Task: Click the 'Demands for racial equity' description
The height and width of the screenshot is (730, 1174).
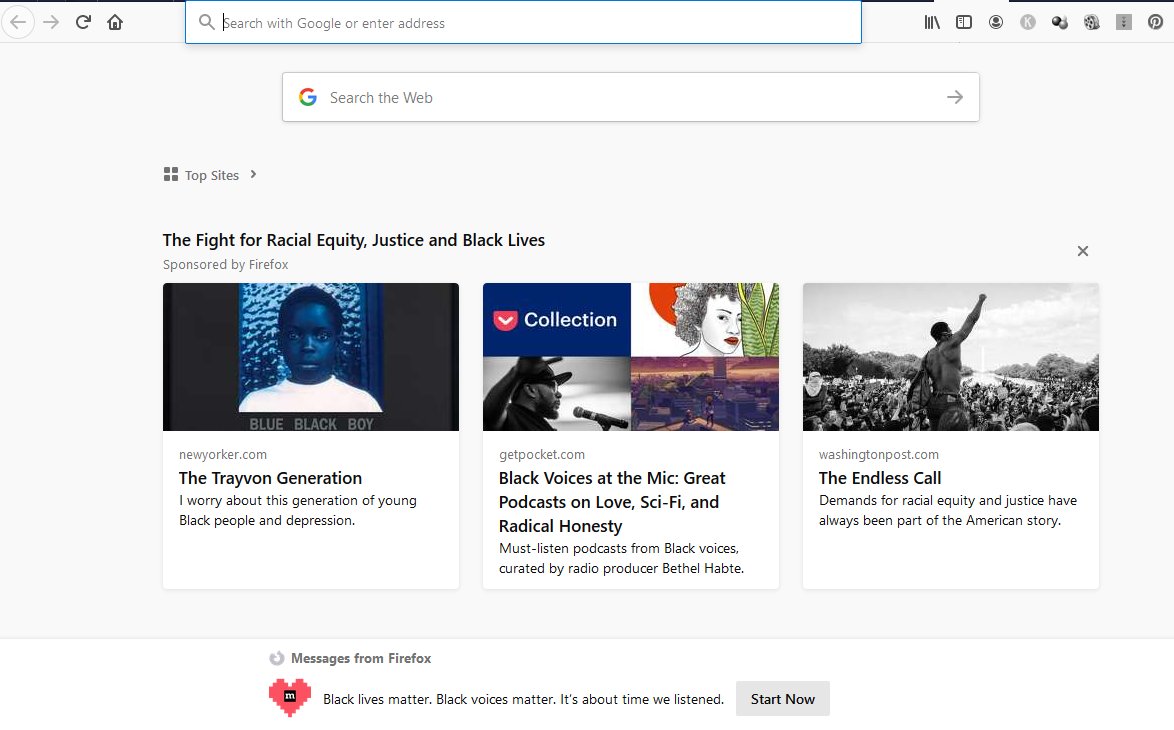Action: 948,511
